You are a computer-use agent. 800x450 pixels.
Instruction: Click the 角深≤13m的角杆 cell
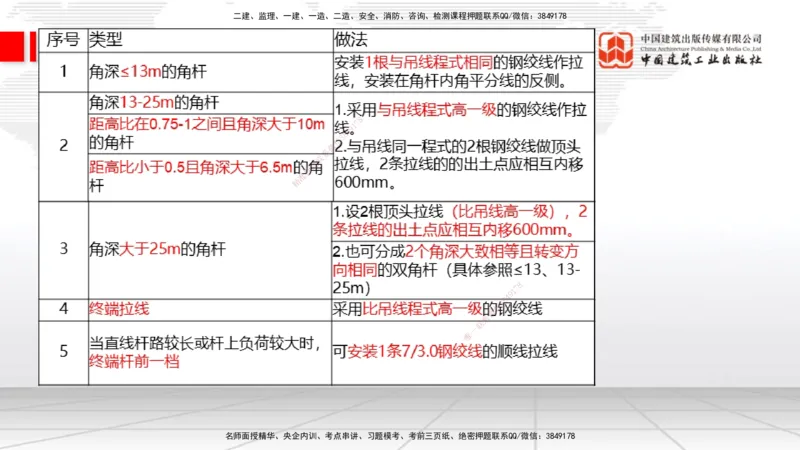click(210, 72)
